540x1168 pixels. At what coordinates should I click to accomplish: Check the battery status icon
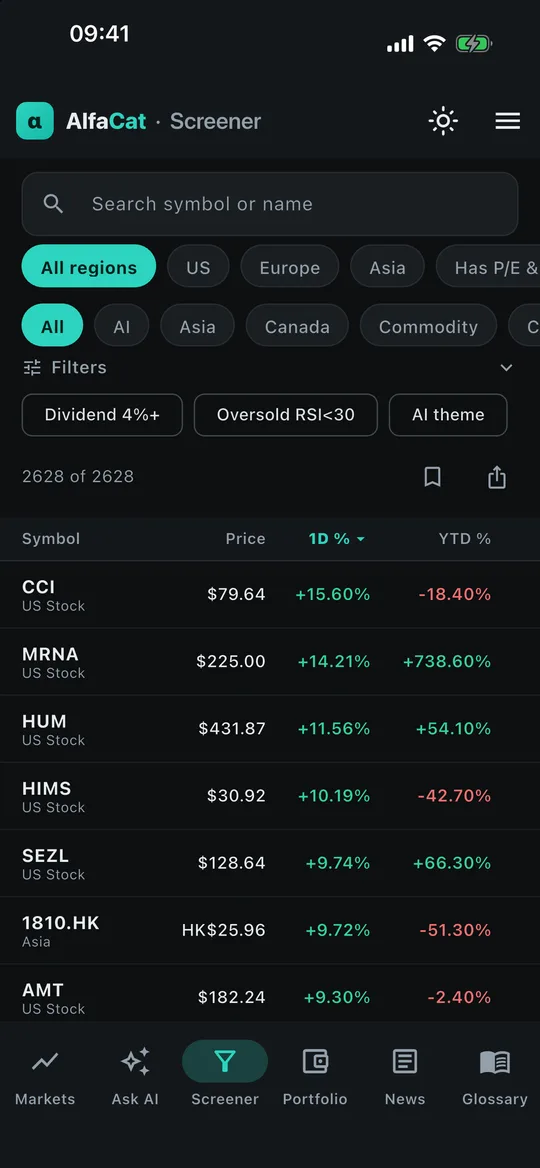pos(474,44)
